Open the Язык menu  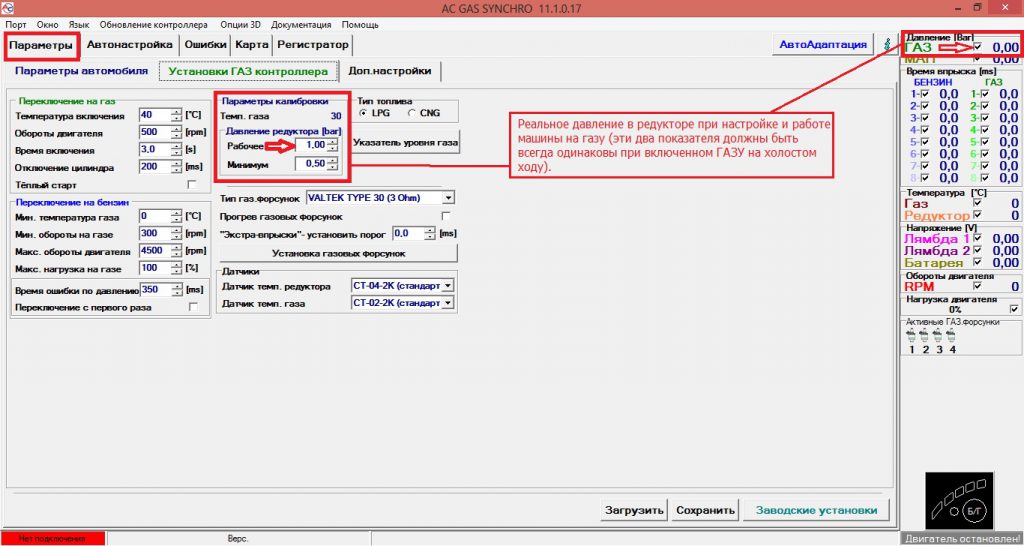tap(79, 25)
